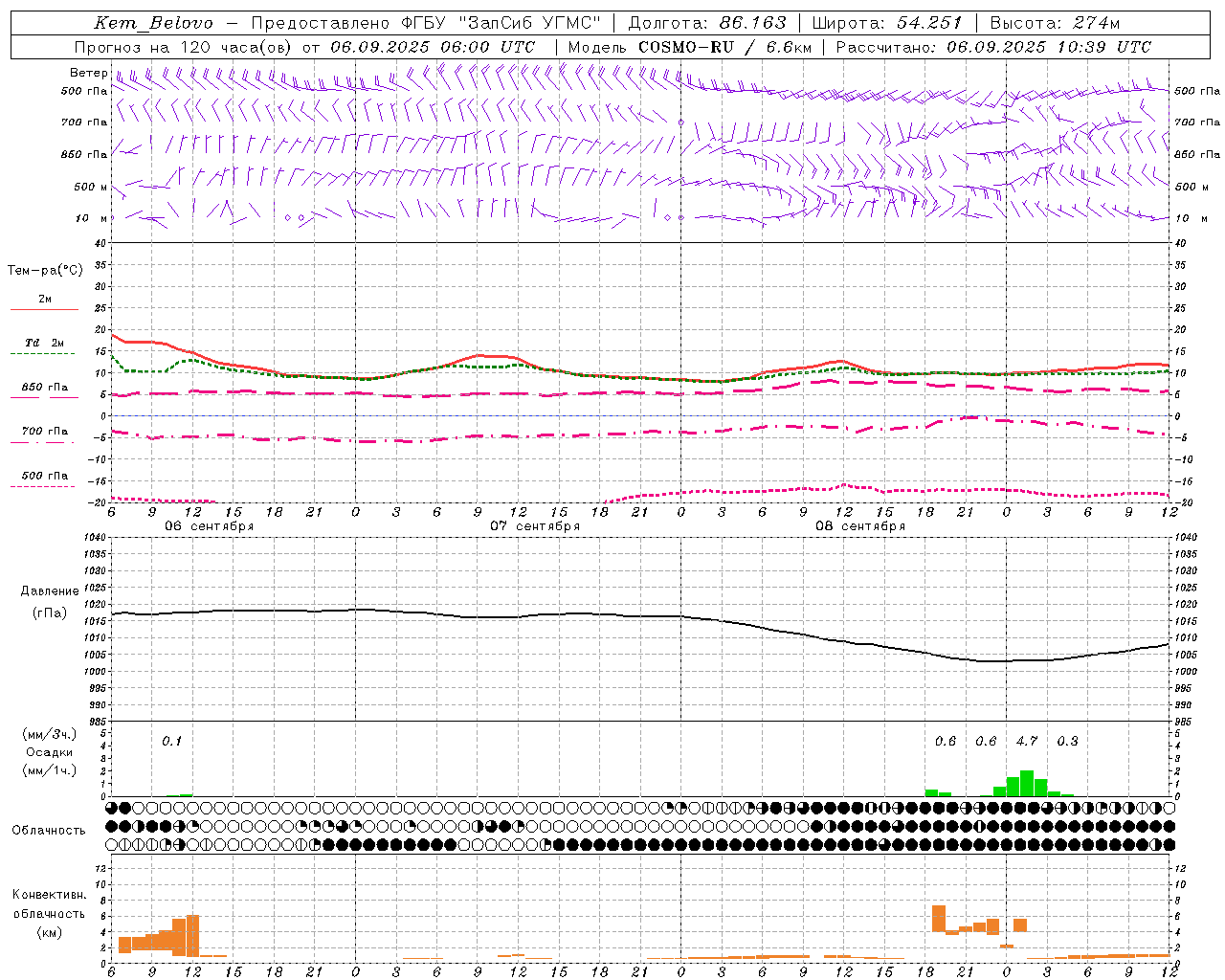Click the Прогноз на 120 часа(ов) text
The image size is (1225, 980).
pyautogui.click(x=185, y=47)
